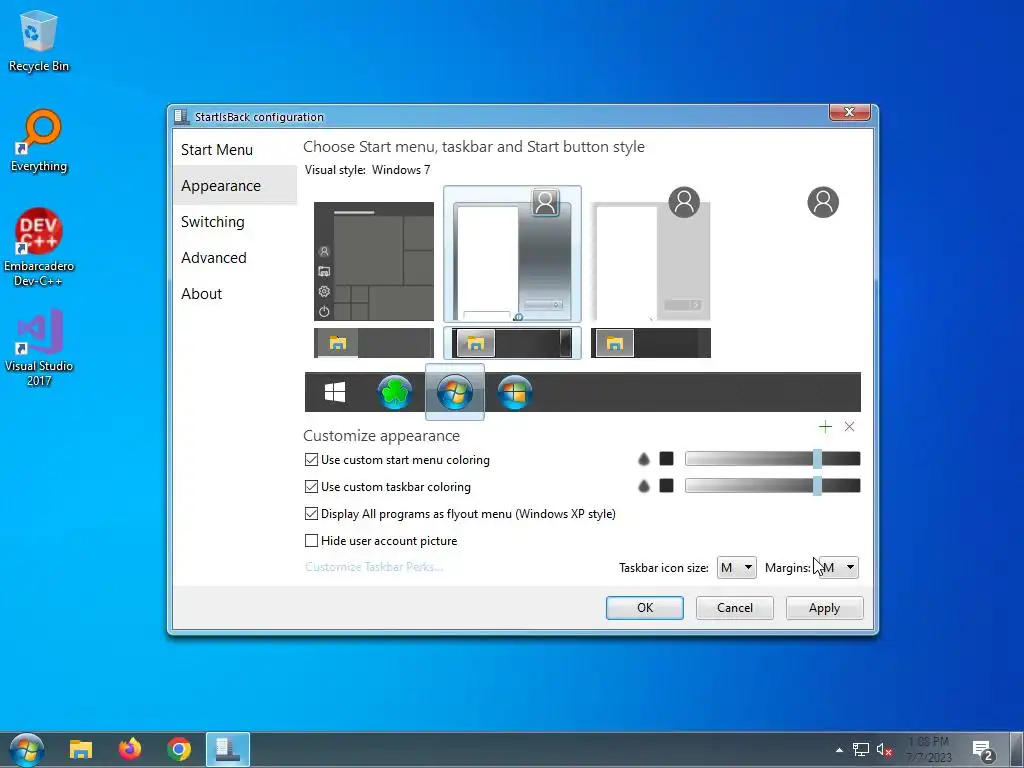The image size is (1024, 768).
Task: Select the Windows 7 glass taskbar style thumbnail
Action: coord(512,343)
